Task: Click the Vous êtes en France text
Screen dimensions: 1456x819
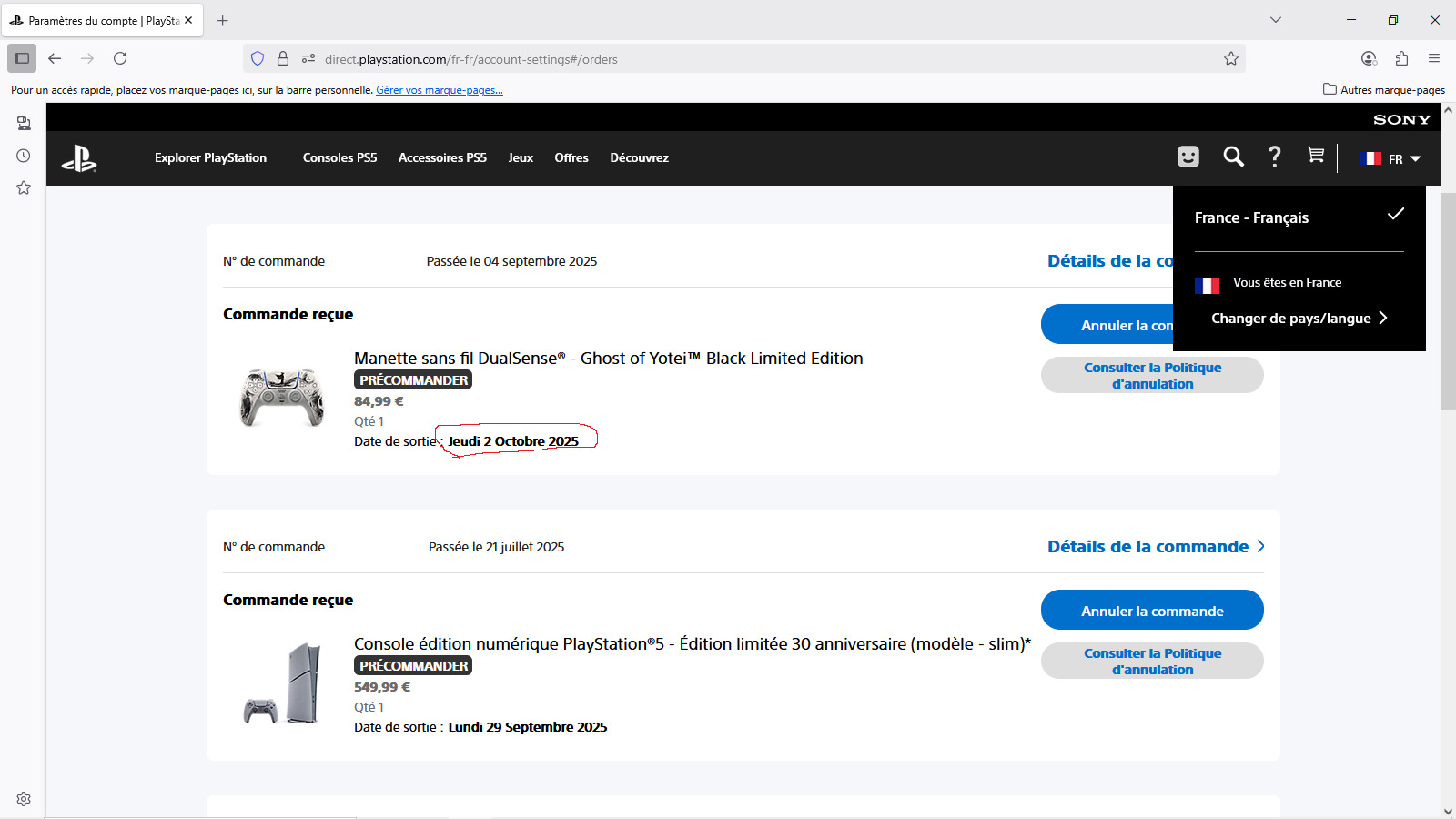Action: coord(1287,283)
